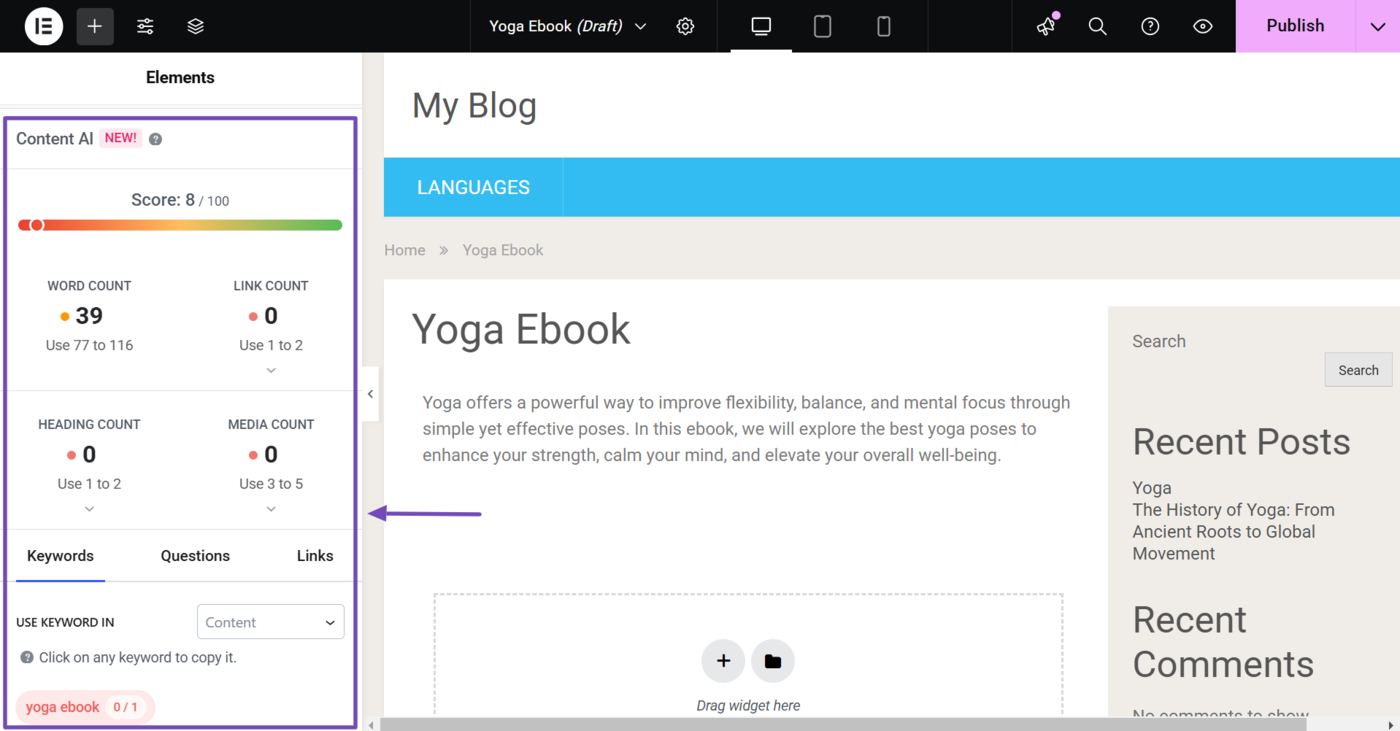Click the Content AI score slider handle
The image size is (1400, 731).
(37, 225)
